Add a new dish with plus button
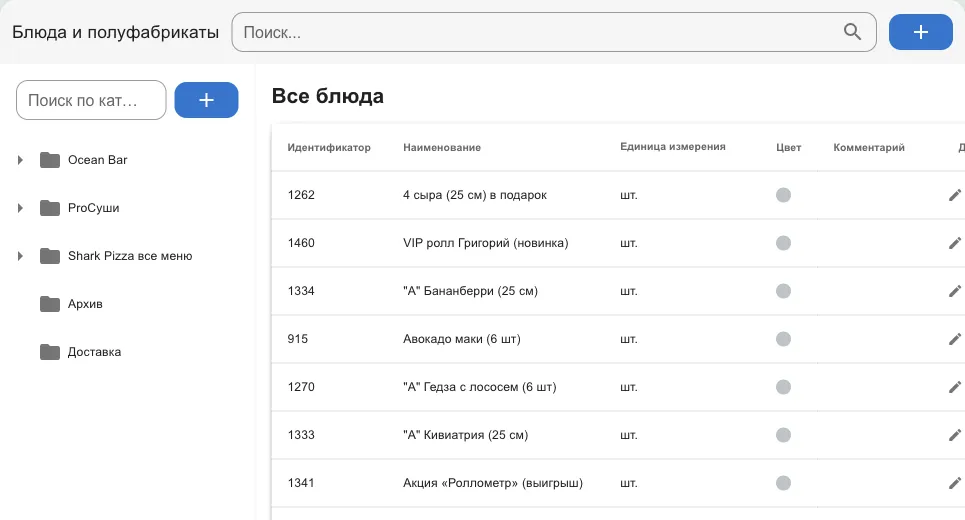The height and width of the screenshot is (520, 965). (921, 32)
